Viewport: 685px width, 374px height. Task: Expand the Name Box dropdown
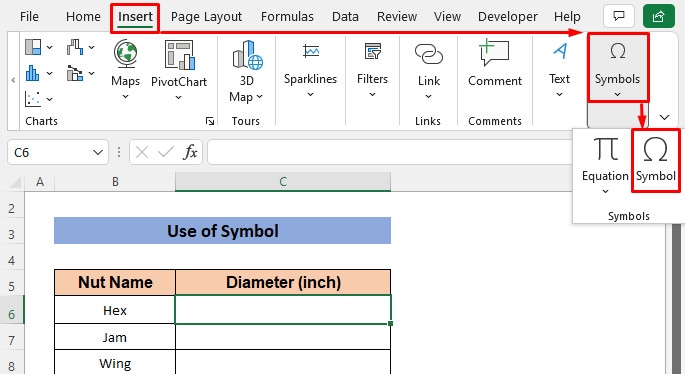98,152
